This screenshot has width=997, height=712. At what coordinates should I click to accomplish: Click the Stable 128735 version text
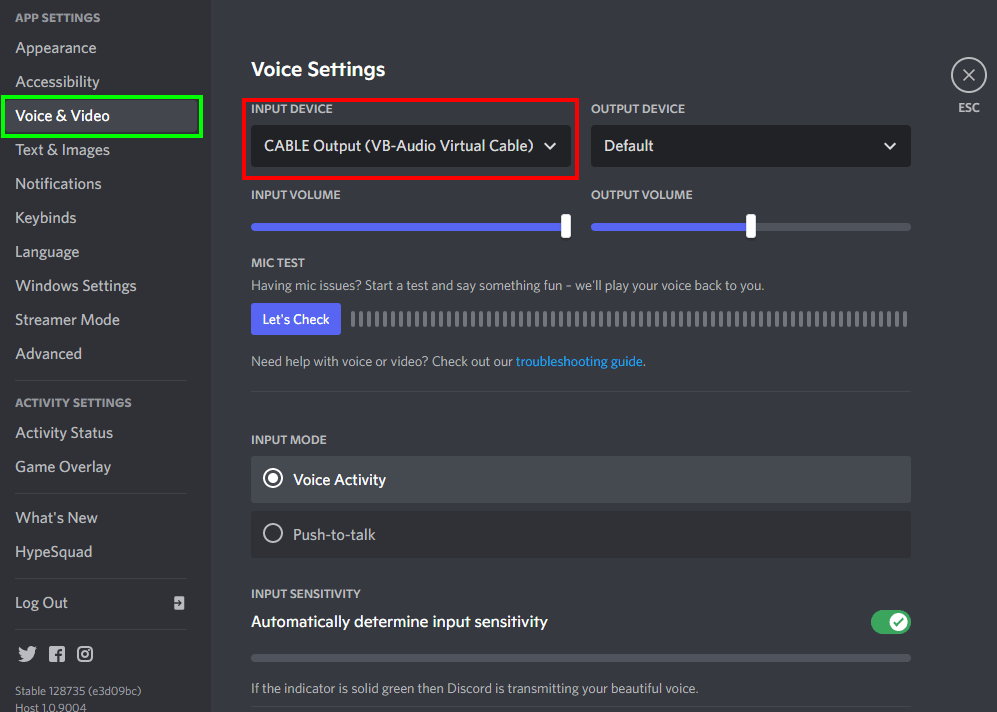[78, 690]
